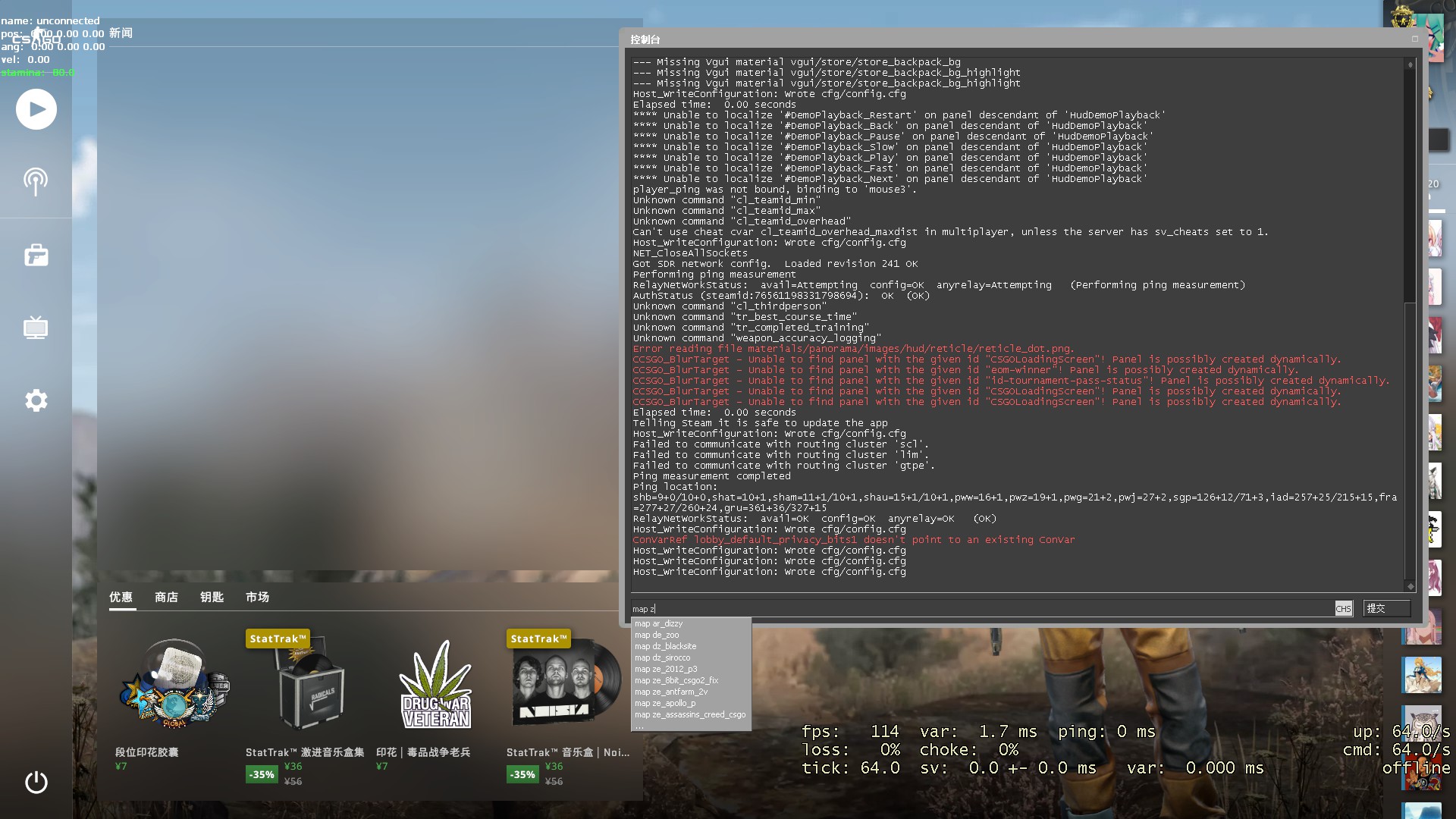Open the Drug War Veteran sticker item
This screenshot has height=819, width=1456.
point(435,686)
